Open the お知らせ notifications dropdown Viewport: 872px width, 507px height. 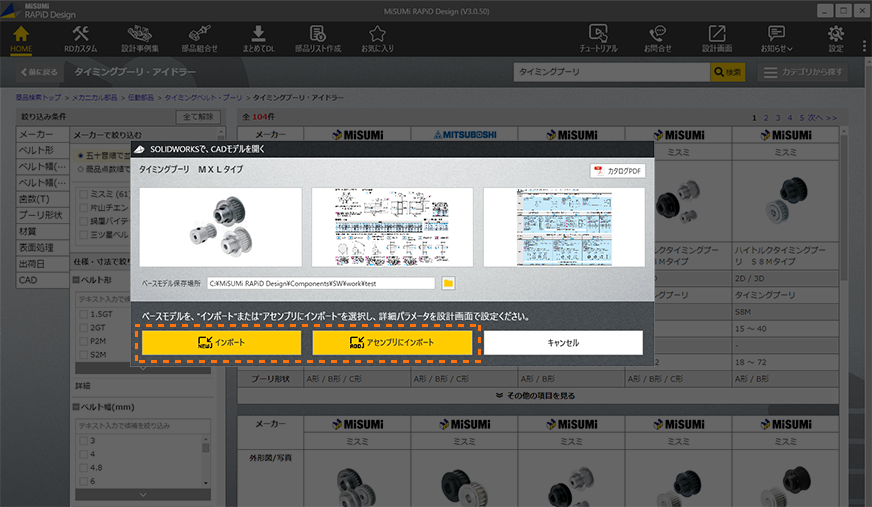pyautogui.click(x=776, y=39)
